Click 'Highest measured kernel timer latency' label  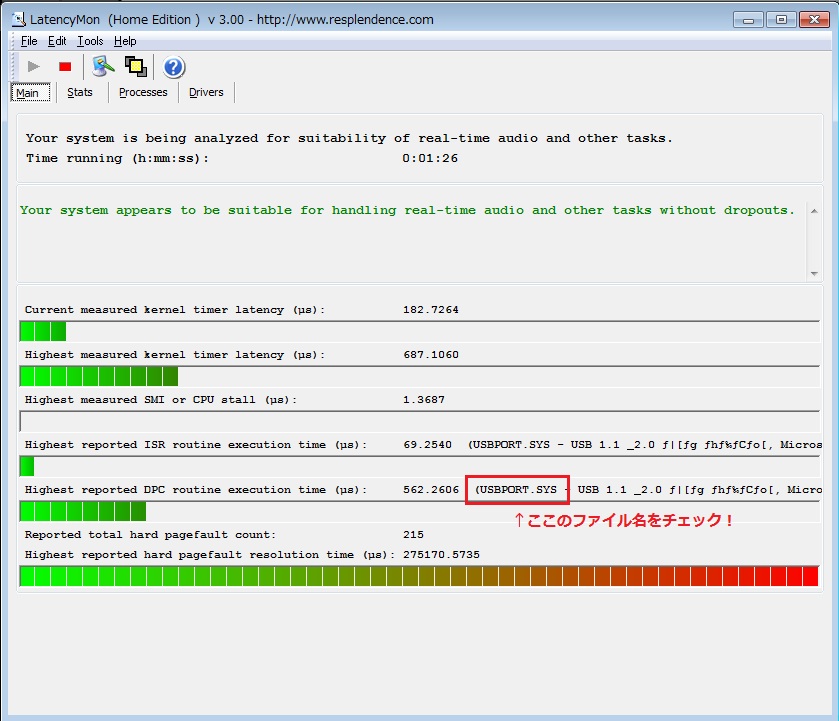pos(175,355)
